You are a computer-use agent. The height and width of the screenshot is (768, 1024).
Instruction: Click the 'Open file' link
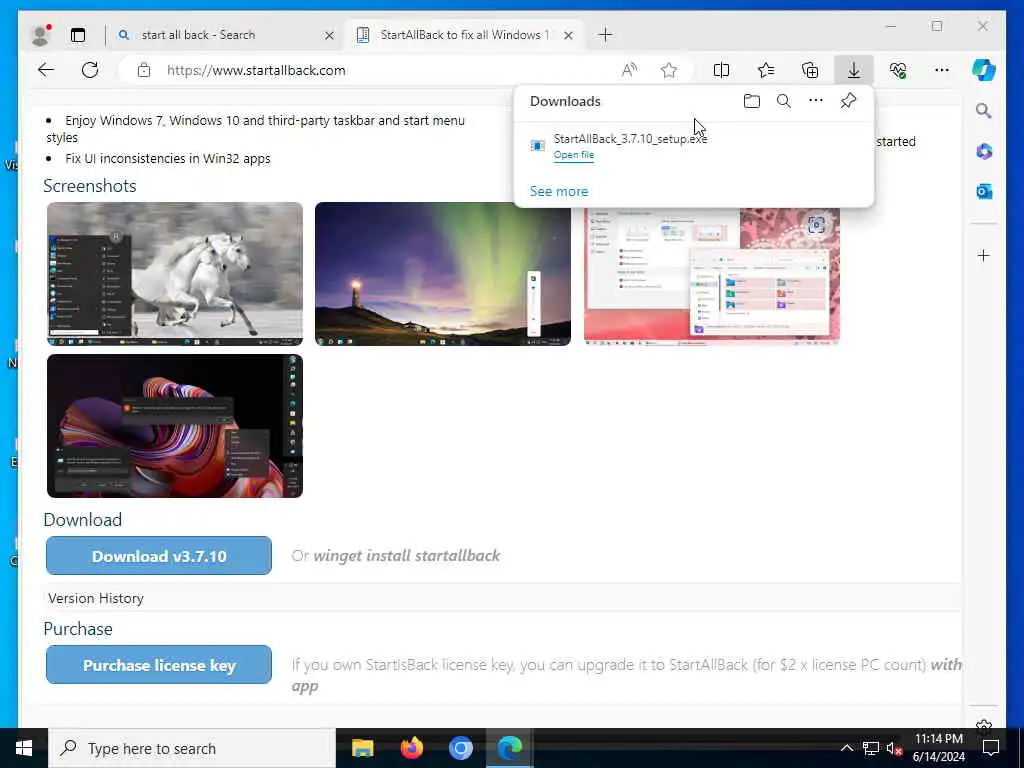[x=574, y=155]
